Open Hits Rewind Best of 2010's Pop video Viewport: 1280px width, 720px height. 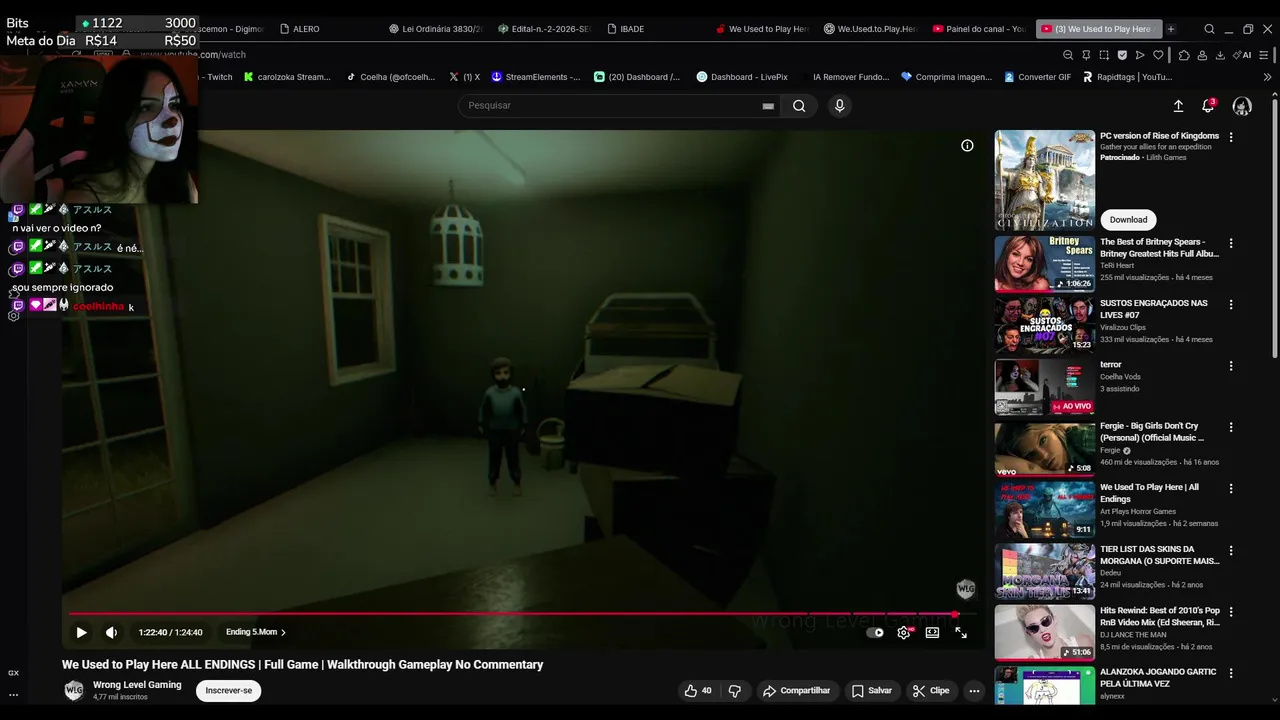tap(1045, 632)
